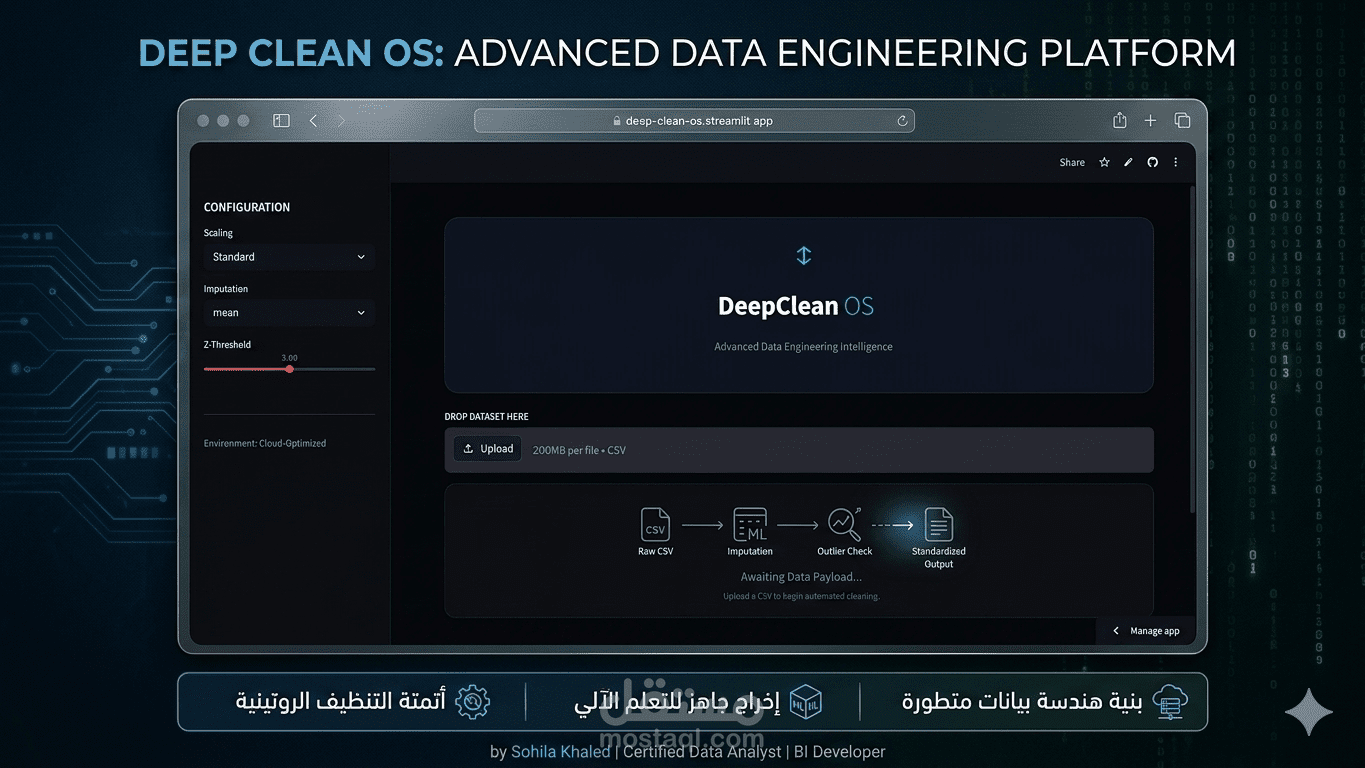Click the Outlier Check magnifier icon
1365x768 pixels.
pos(845,524)
